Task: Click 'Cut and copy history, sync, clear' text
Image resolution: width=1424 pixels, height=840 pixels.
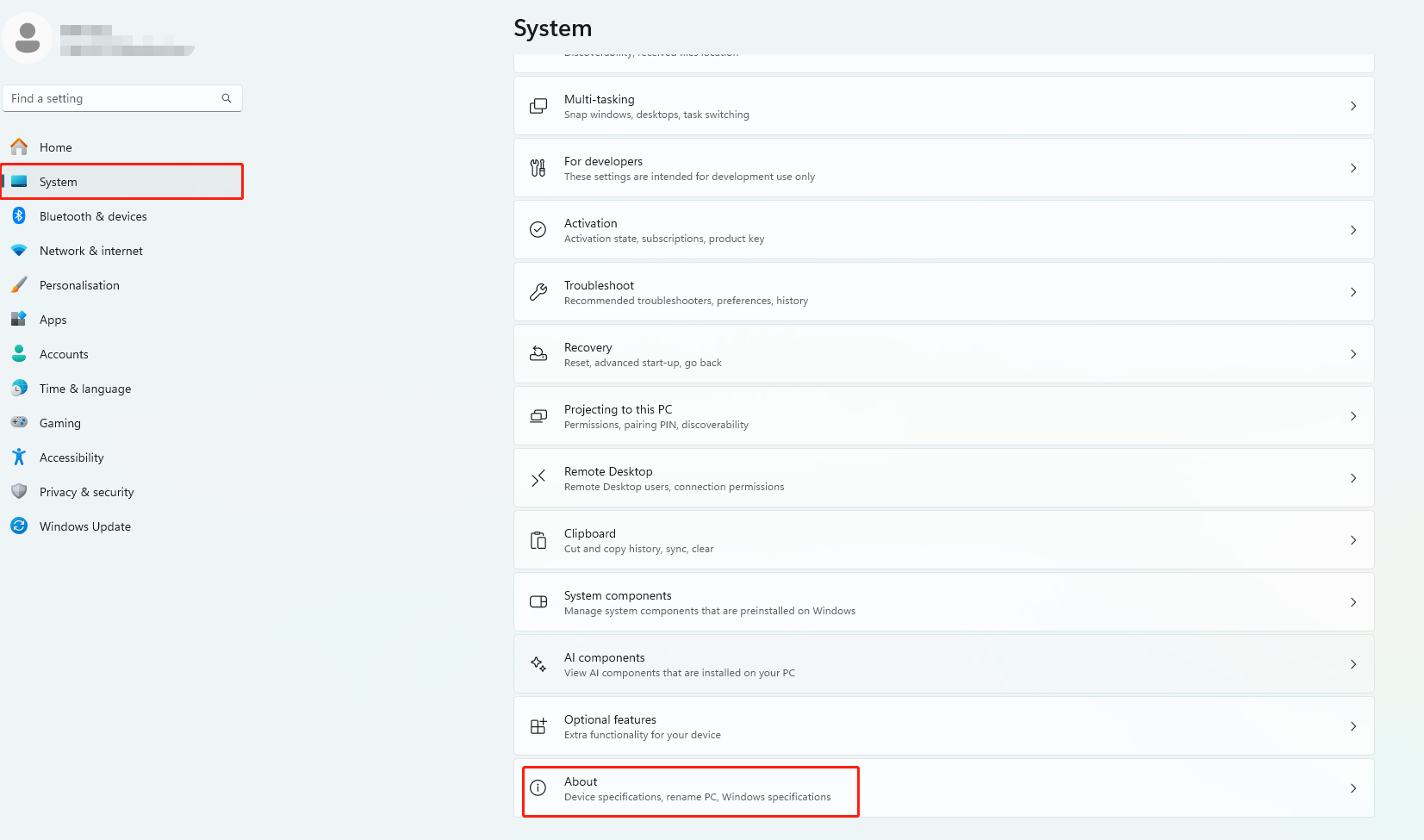Action: pyautogui.click(x=638, y=549)
